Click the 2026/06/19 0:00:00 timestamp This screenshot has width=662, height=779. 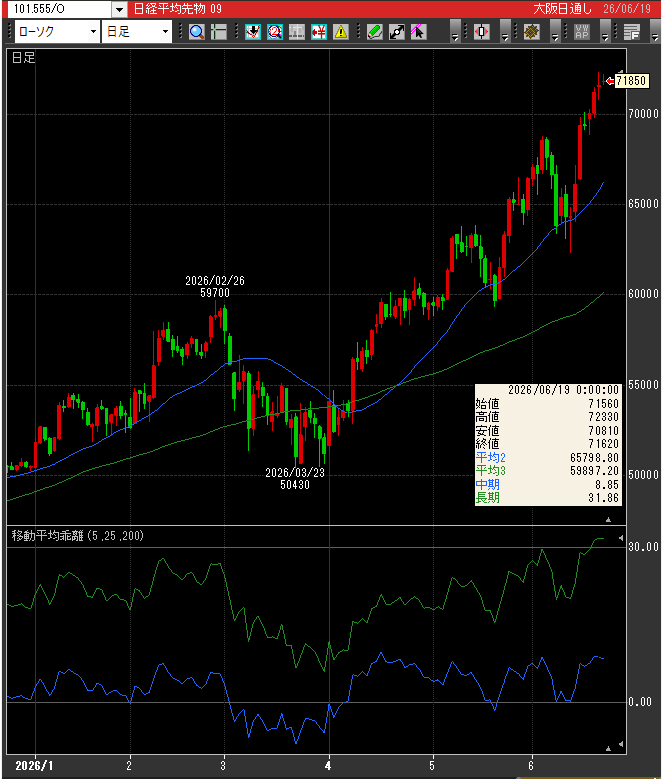tap(563, 390)
